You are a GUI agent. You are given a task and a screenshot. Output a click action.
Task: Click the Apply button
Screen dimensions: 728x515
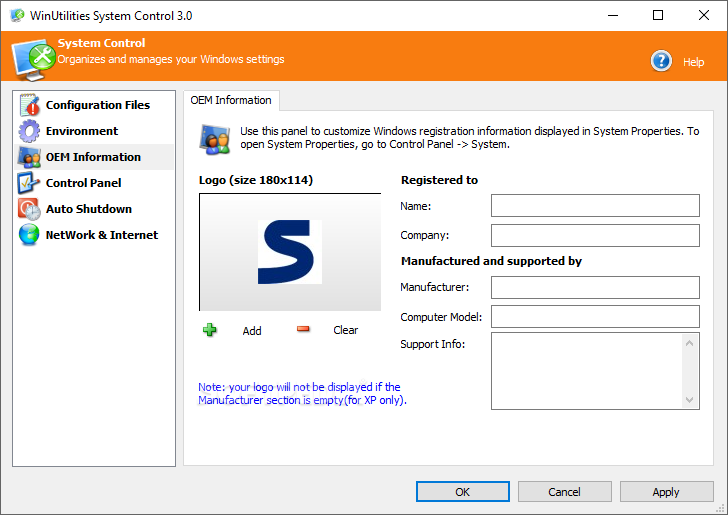[x=666, y=492]
